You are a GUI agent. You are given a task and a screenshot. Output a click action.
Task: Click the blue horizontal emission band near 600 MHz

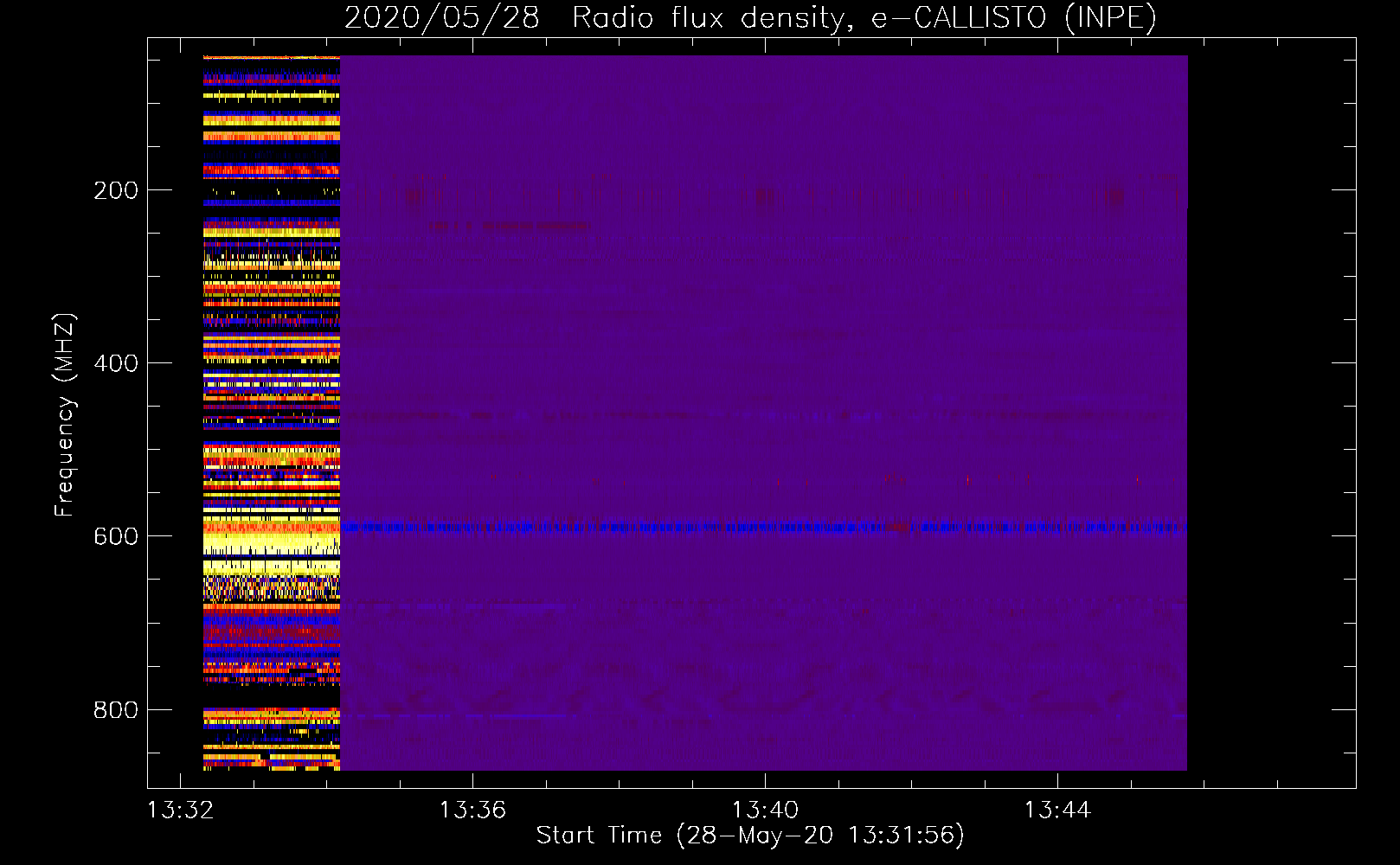pos(763,527)
